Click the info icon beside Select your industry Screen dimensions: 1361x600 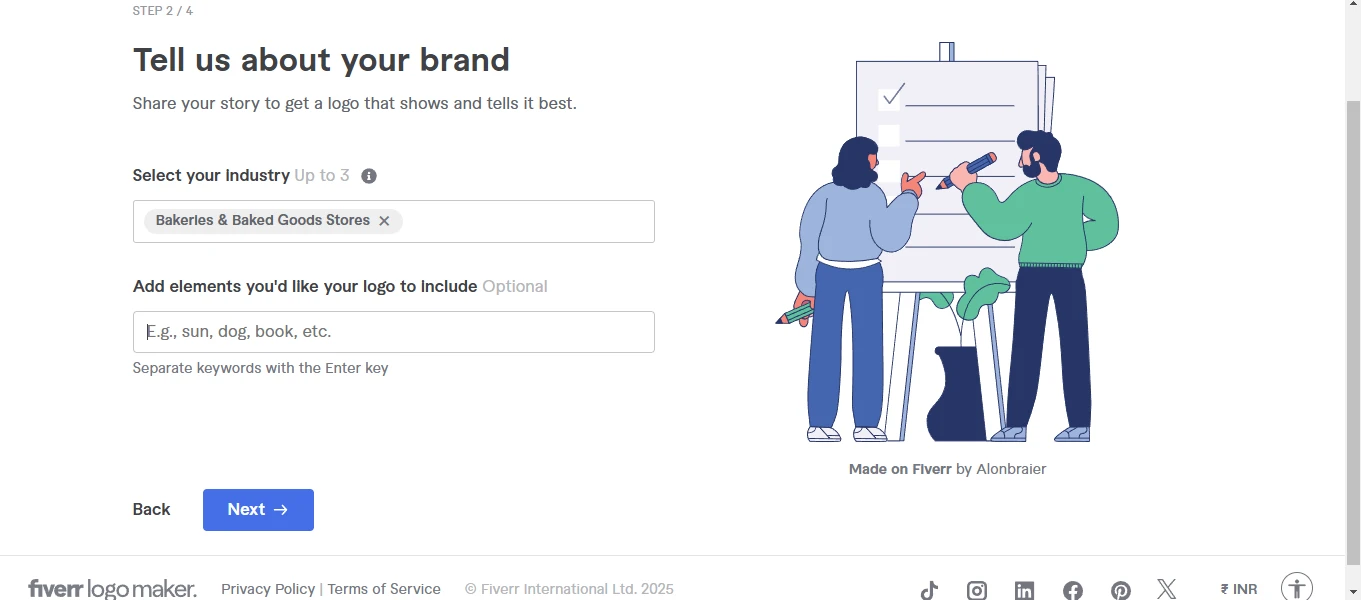(369, 176)
